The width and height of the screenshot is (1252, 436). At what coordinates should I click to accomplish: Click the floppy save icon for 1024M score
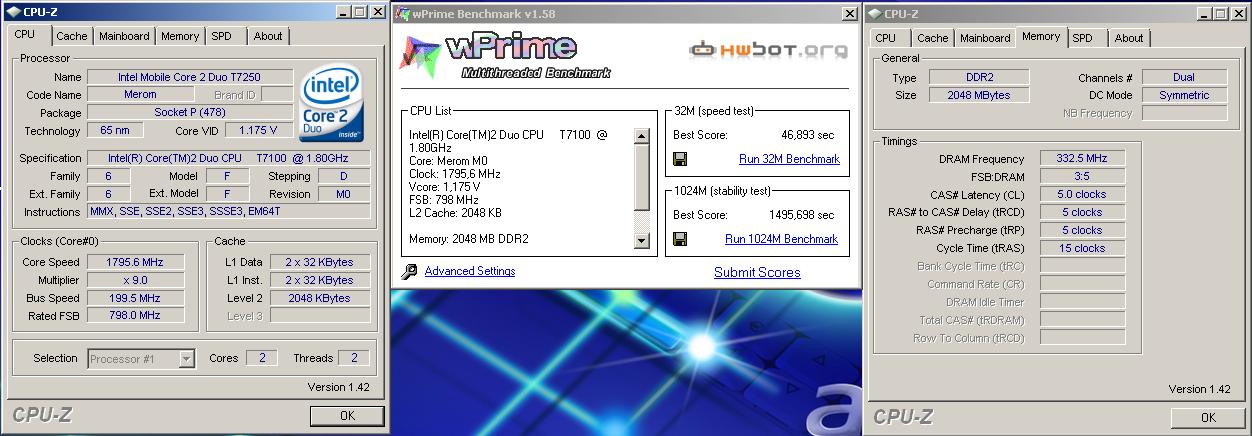(680, 239)
